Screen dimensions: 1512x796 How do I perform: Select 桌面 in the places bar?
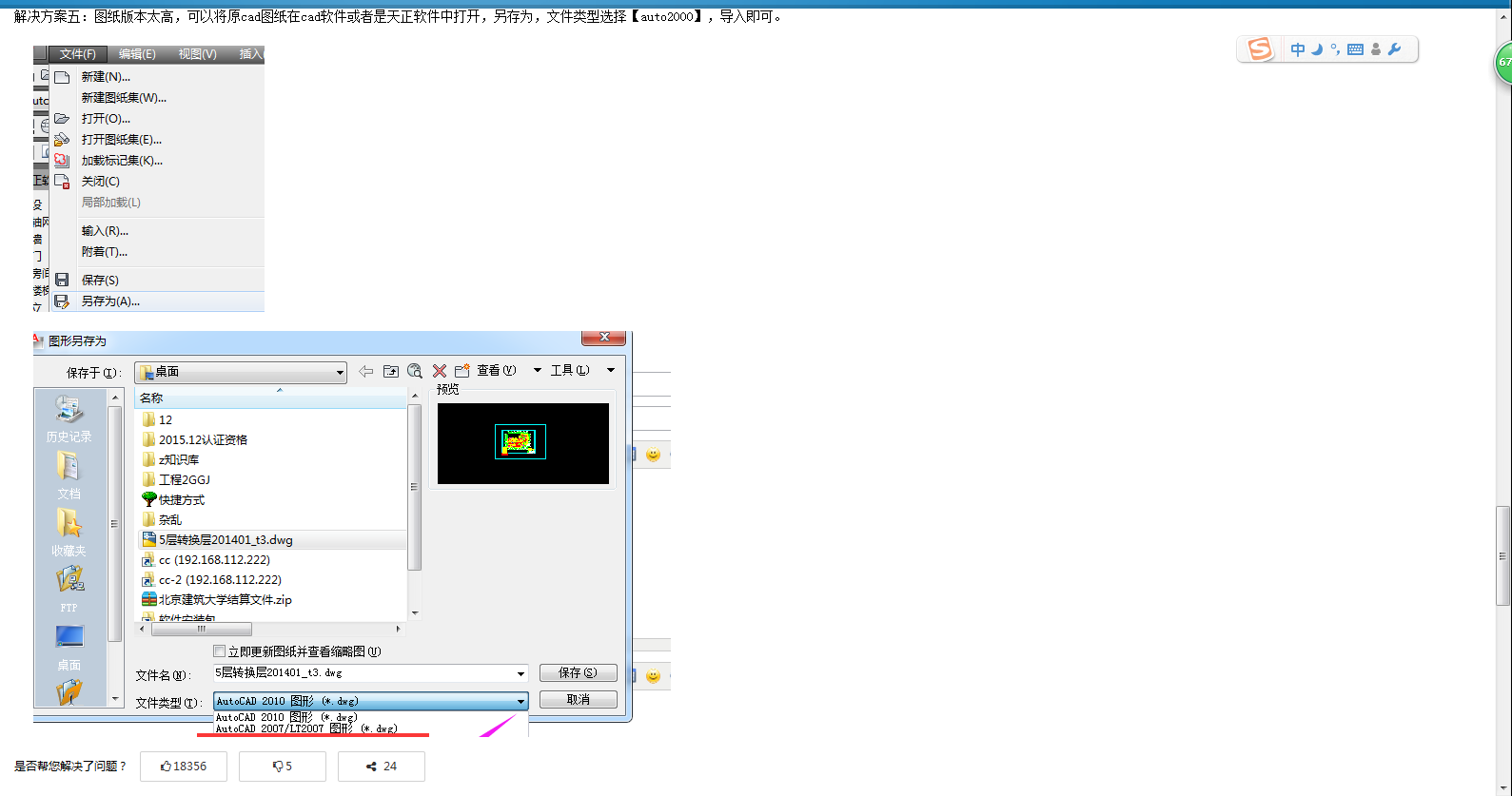pos(69,647)
